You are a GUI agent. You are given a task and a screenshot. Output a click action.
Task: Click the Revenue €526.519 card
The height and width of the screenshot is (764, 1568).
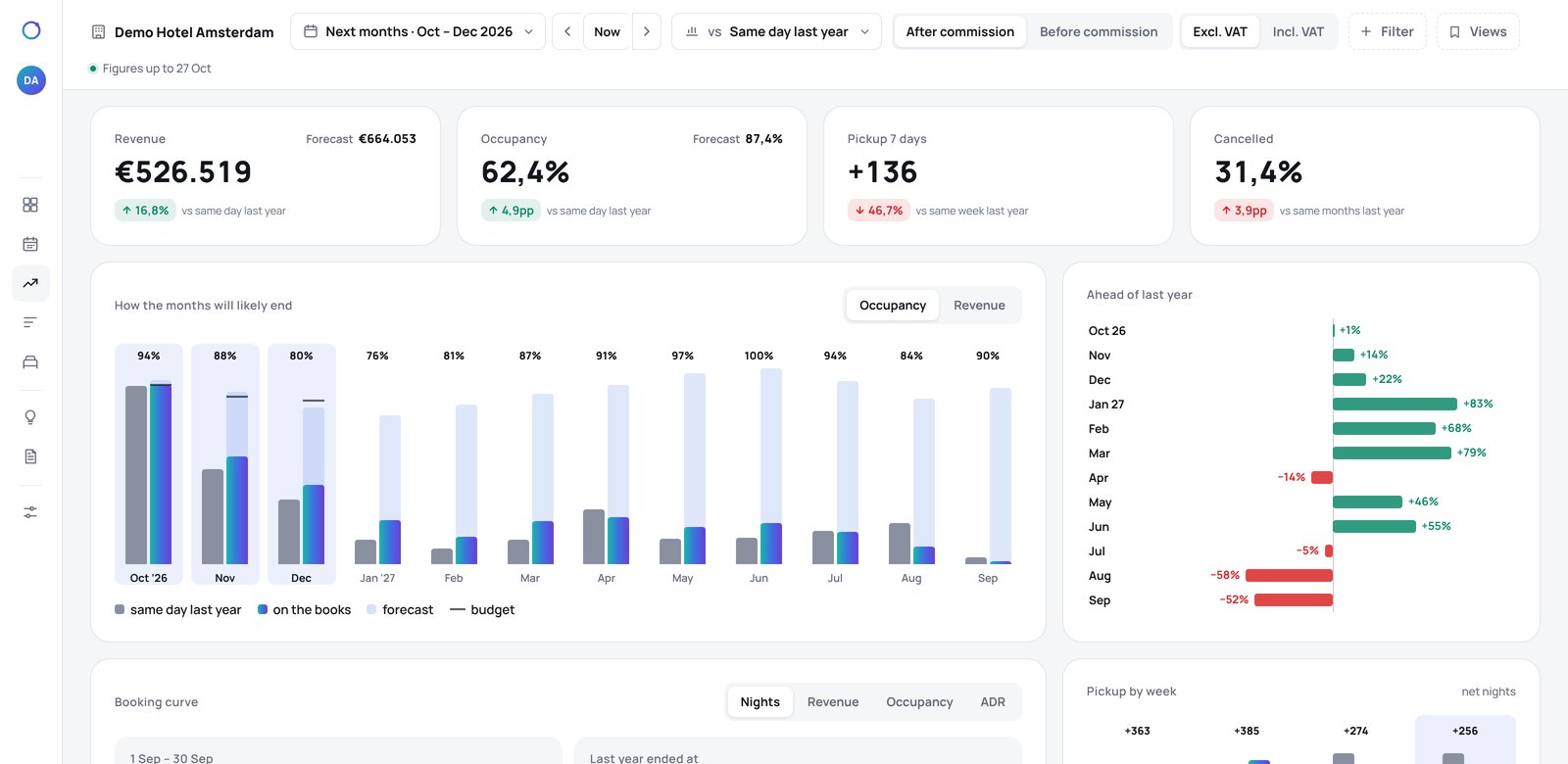(x=266, y=175)
